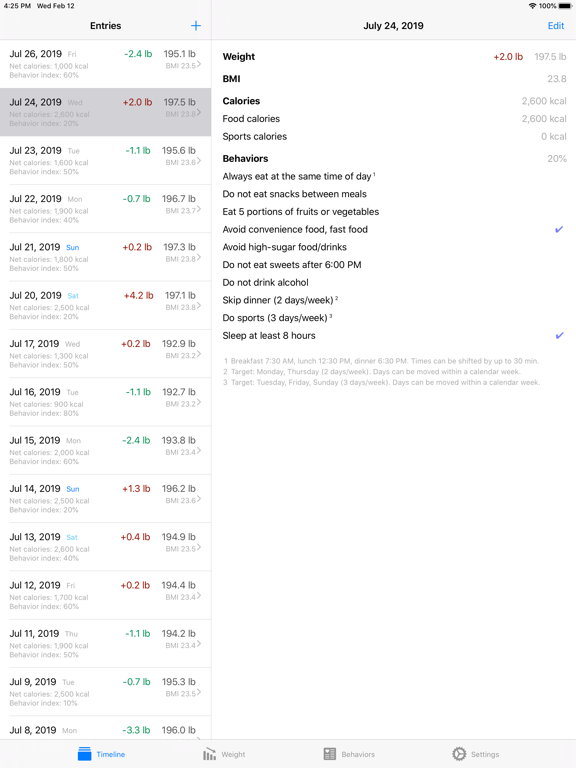Toggle checkmark for Sleep at least 8 hours

coord(559,336)
